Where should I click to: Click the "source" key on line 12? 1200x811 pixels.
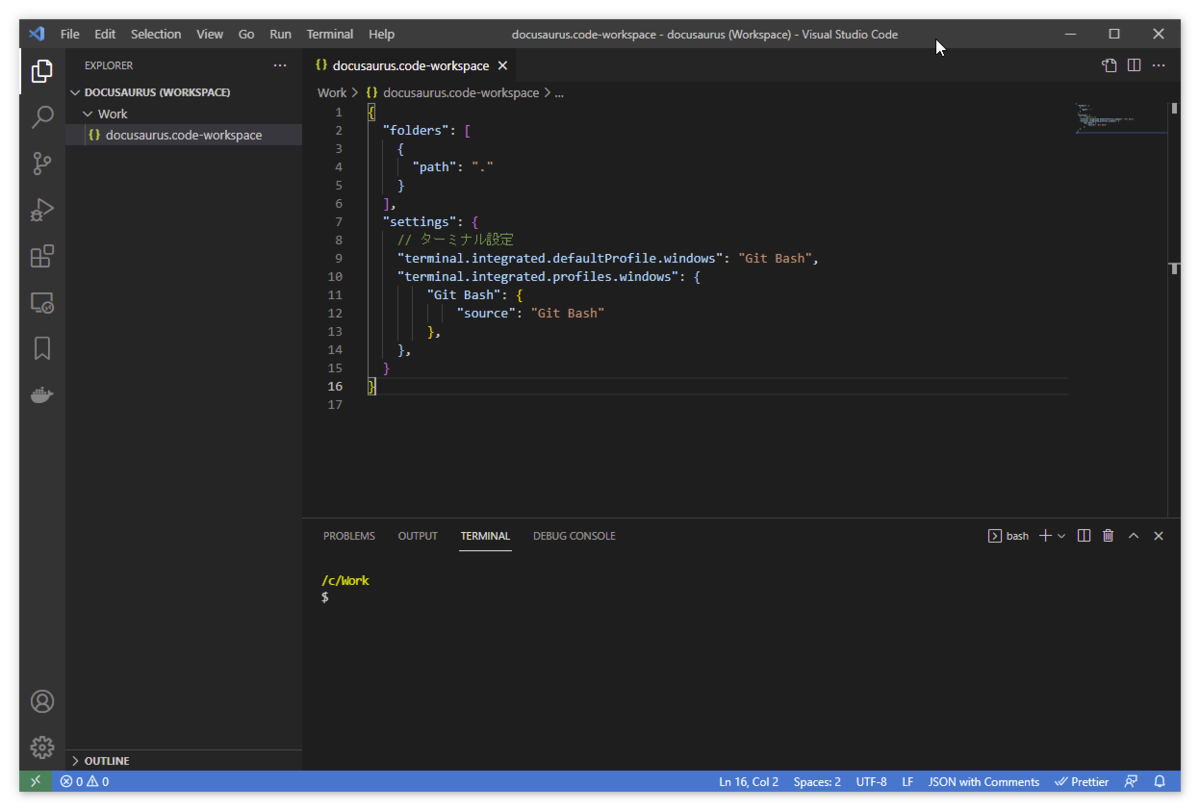pyautogui.click(x=486, y=313)
